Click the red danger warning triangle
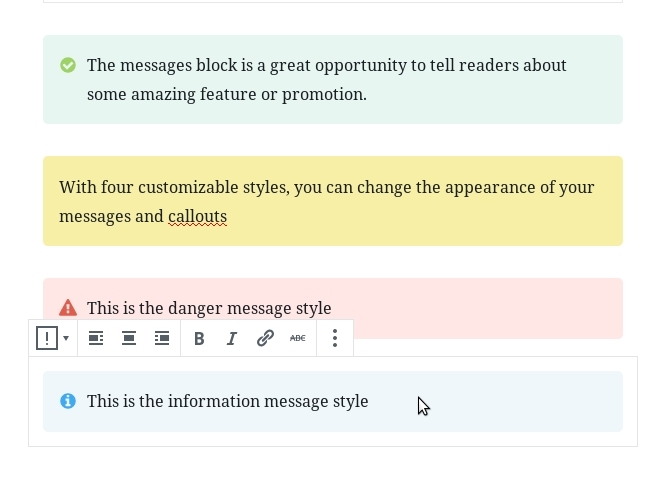The width and height of the screenshot is (657, 487). tap(68, 308)
